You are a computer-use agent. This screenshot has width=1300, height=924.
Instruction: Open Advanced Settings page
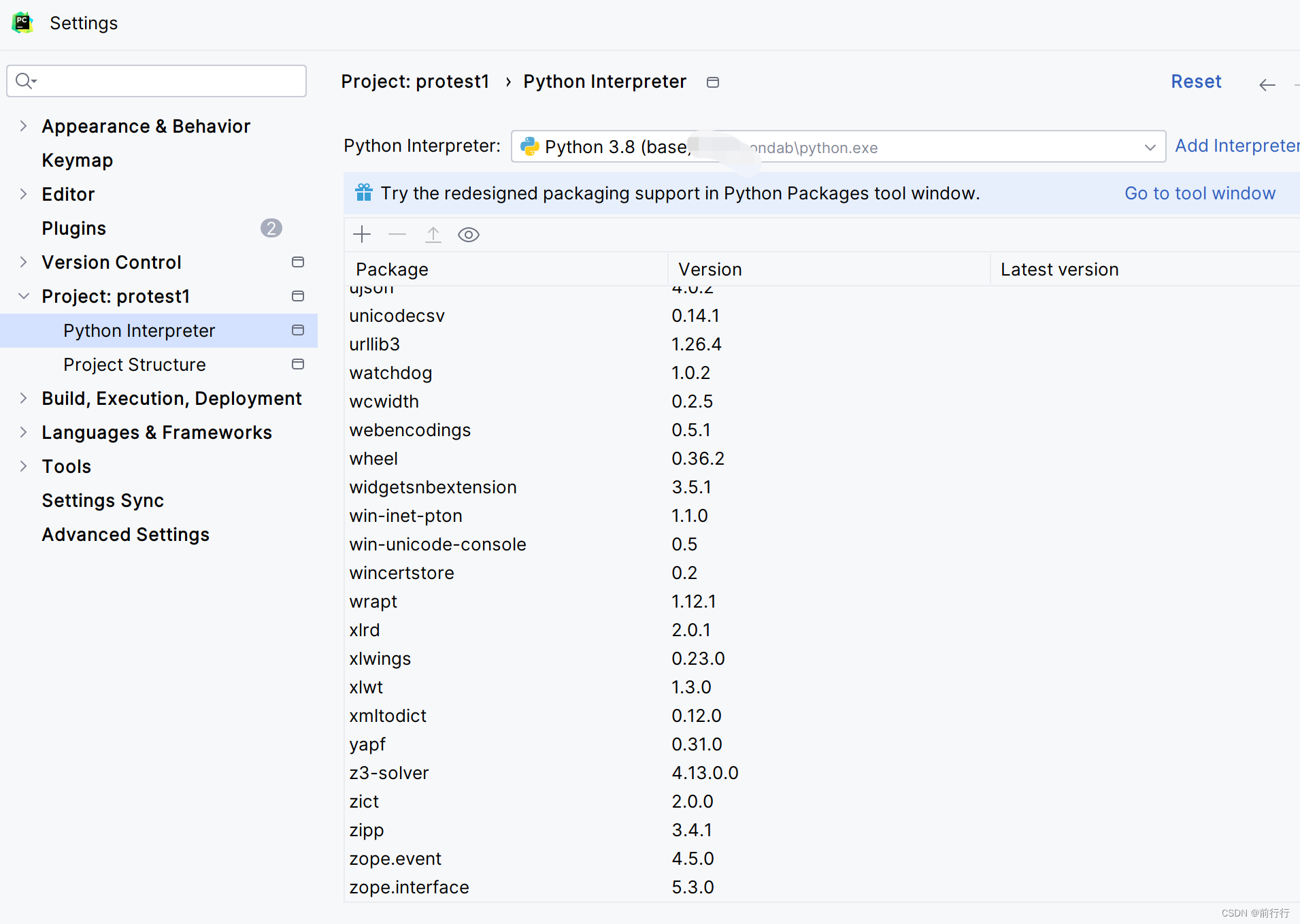(x=126, y=534)
